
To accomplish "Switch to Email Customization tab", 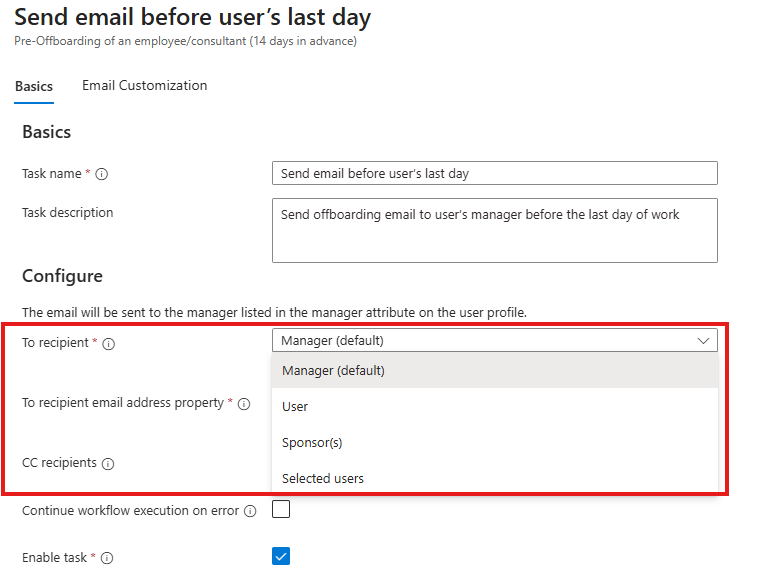I will click(x=145, y=86).
